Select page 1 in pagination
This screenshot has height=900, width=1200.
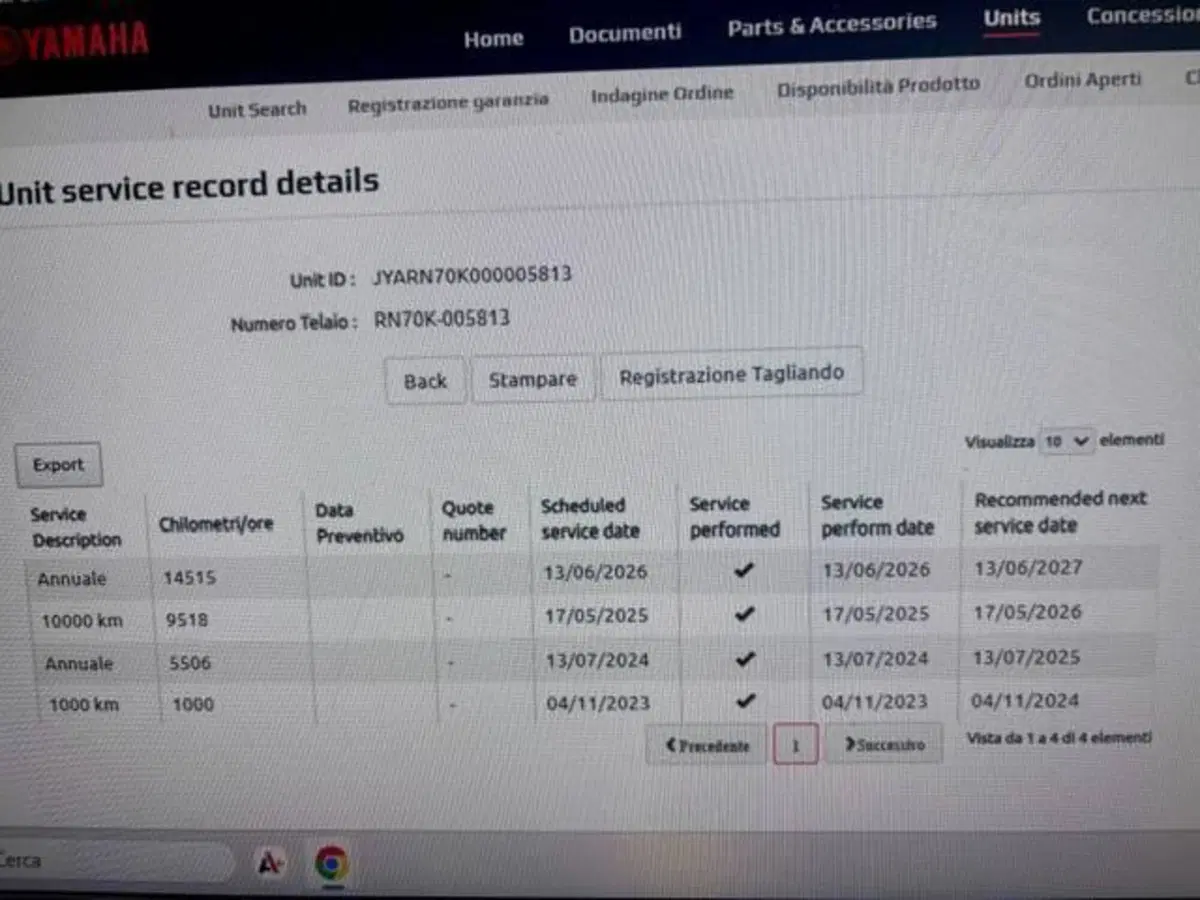click(796, 745)
